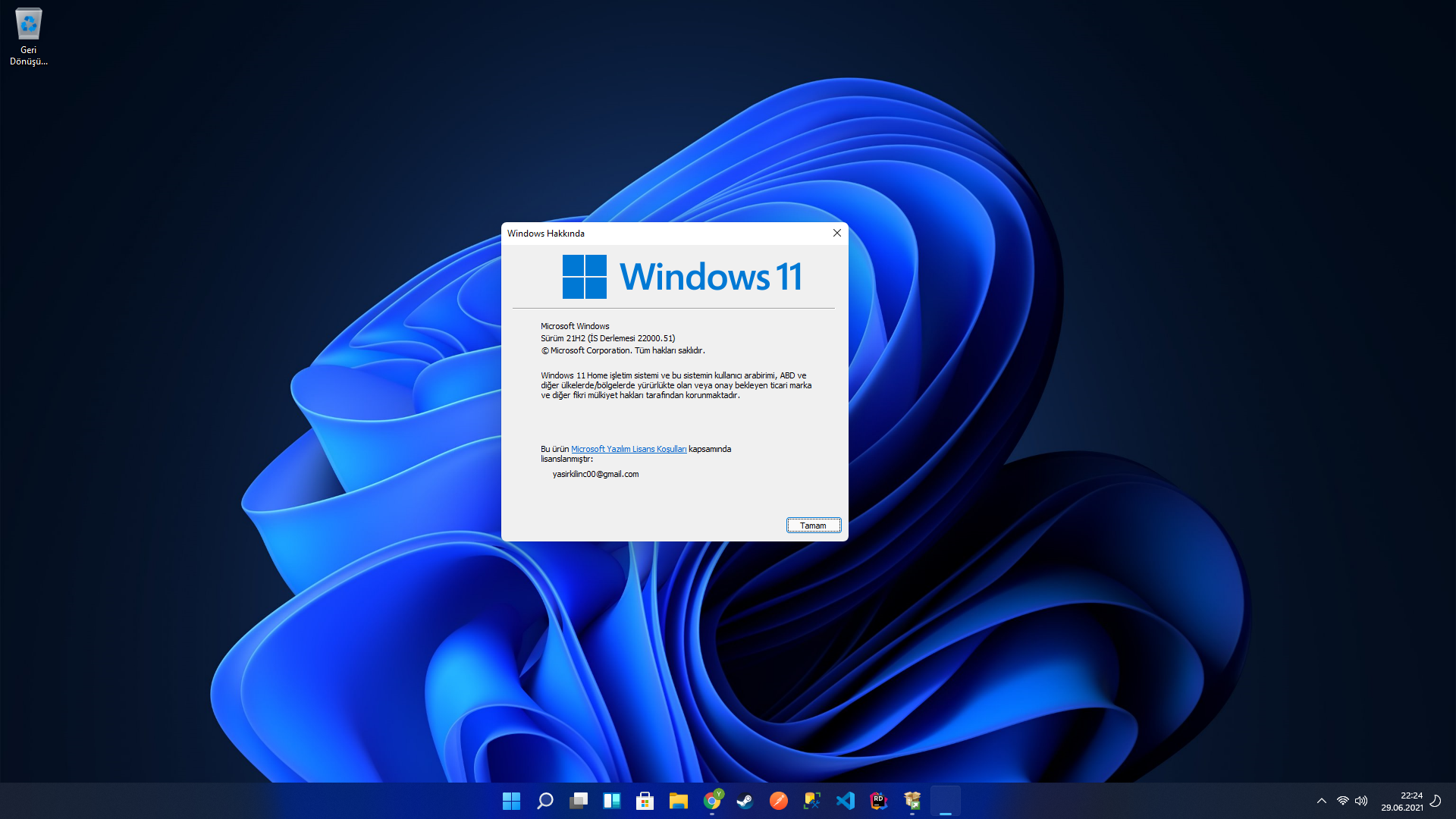Click the Tamam button
Screen dimensions: 1456x819
click(x=813, y=526)
